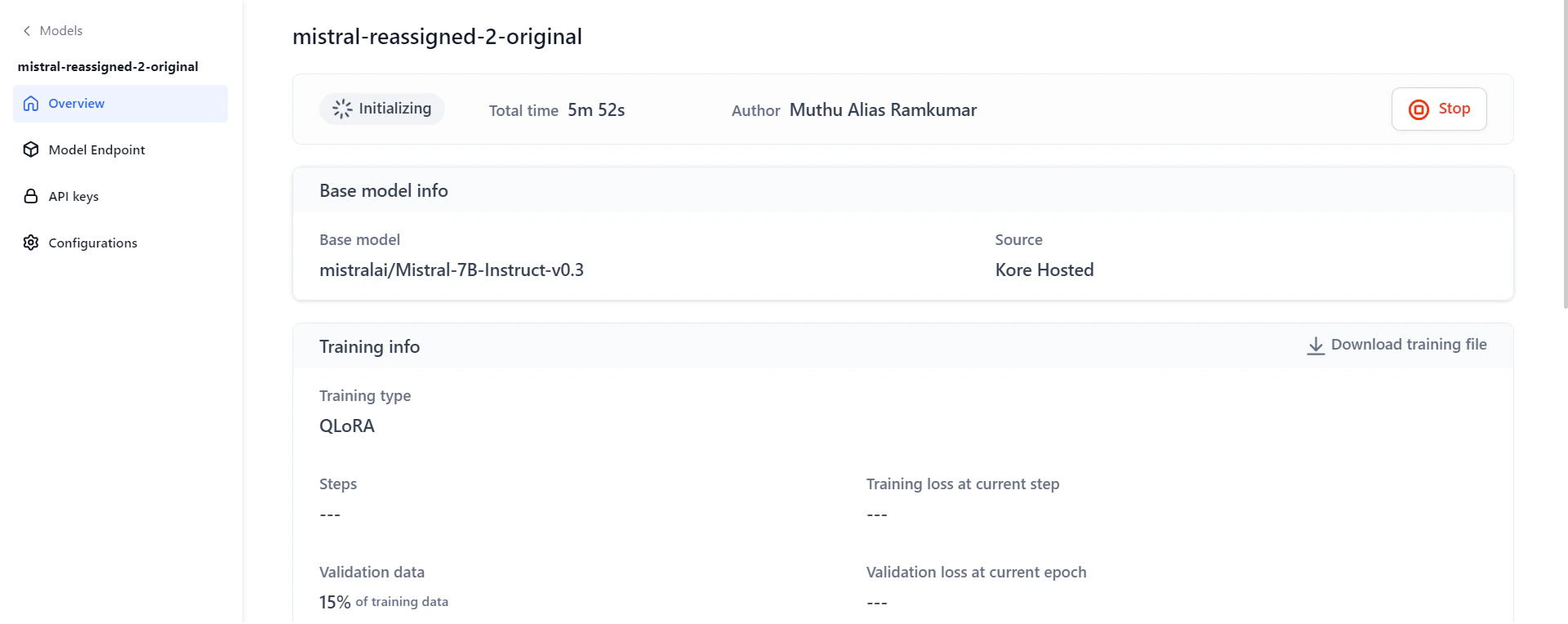Click the cube icon for Model Endpoint
Screen dimensions: 1568x624
30,149
